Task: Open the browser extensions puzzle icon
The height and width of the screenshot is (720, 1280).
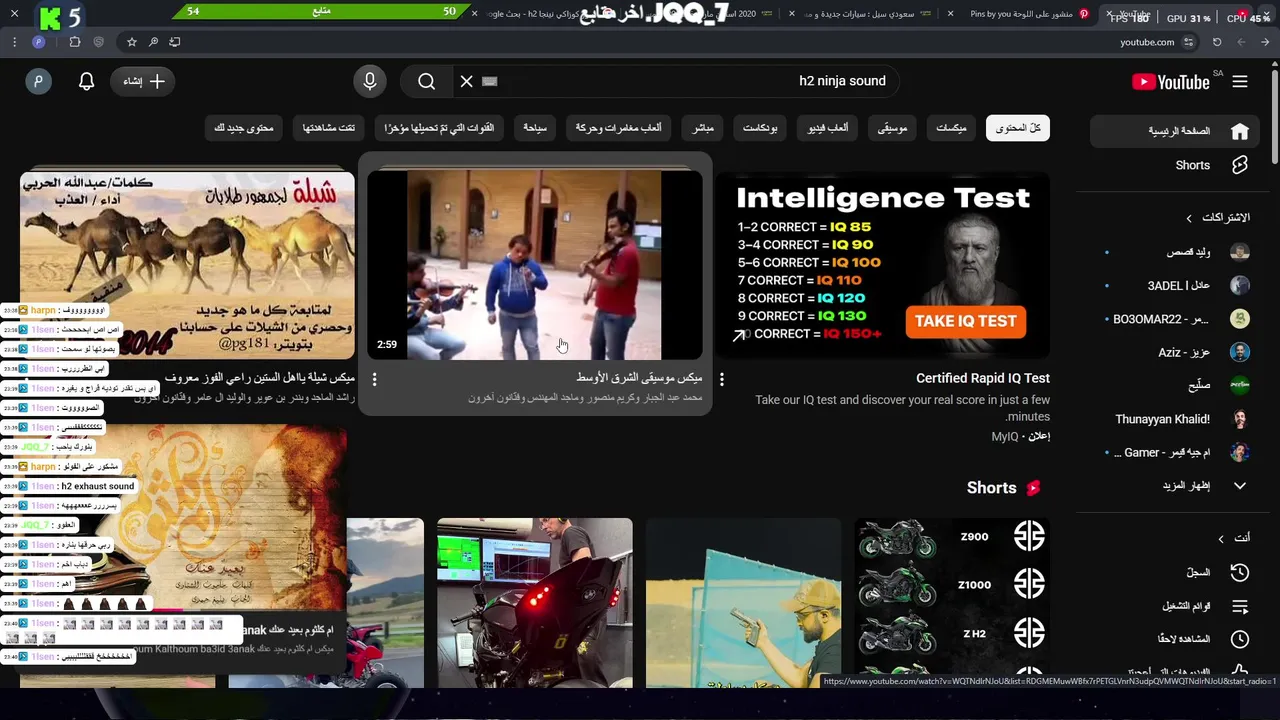Action: click(x=75, y=42)
